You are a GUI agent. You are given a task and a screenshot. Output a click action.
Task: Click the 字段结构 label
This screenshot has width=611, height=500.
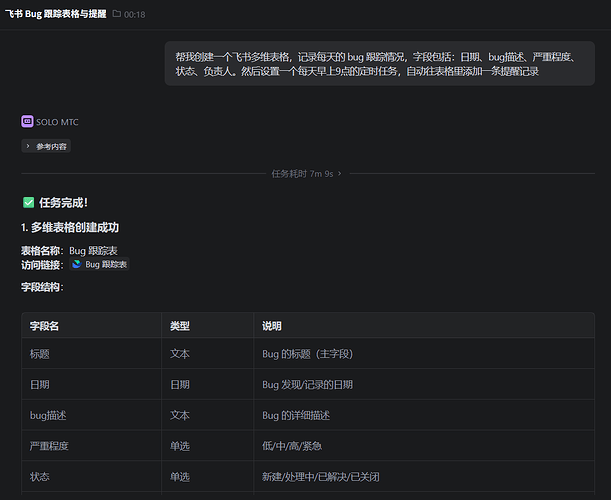[x=41, y=287]
